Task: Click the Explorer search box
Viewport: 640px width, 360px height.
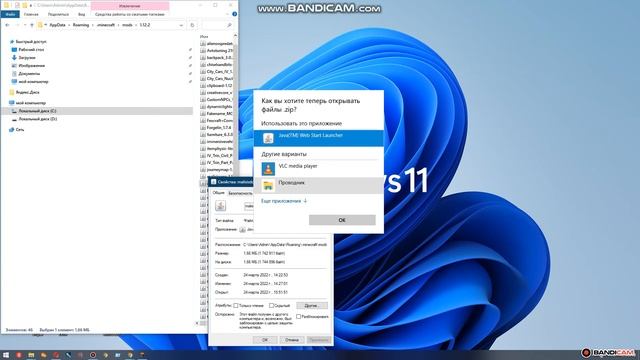Action: pos(217,25)
